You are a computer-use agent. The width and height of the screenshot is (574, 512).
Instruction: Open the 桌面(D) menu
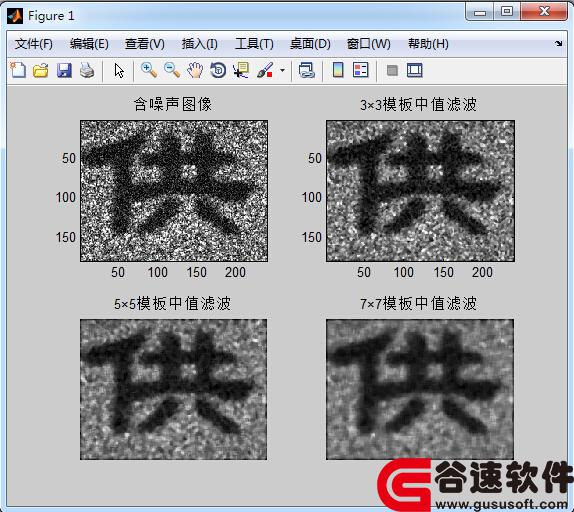pyautogui.click(x=310, y=44)
